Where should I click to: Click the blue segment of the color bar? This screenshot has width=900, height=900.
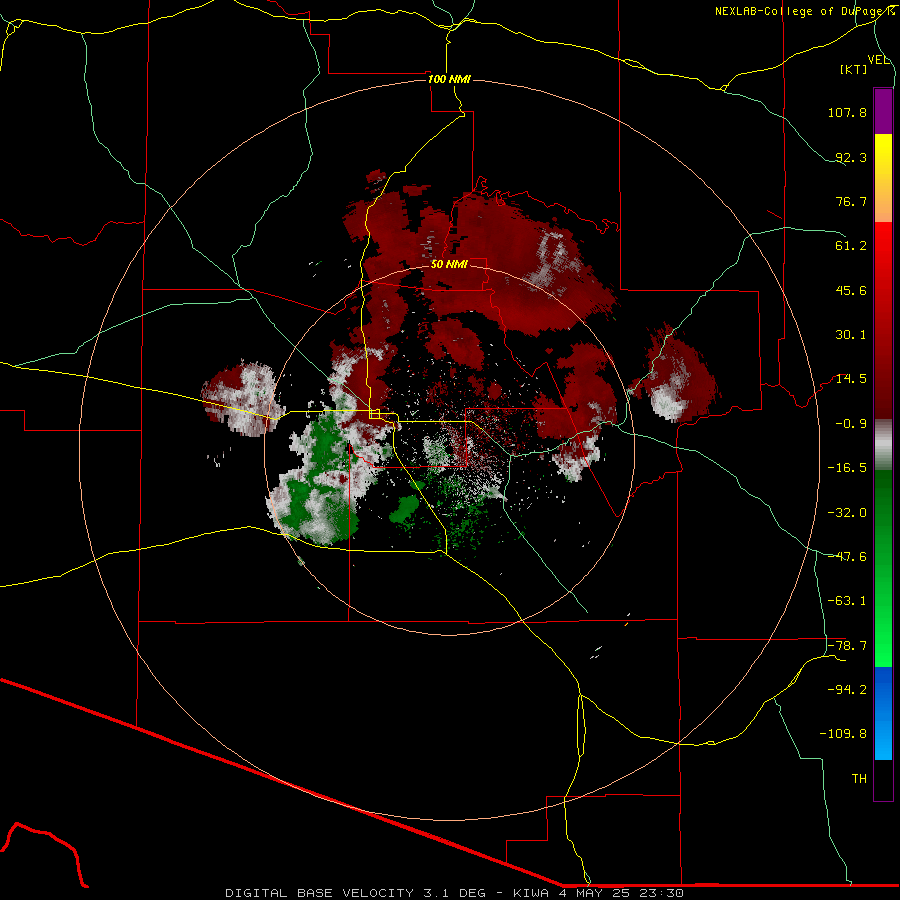tap(883, 713)
